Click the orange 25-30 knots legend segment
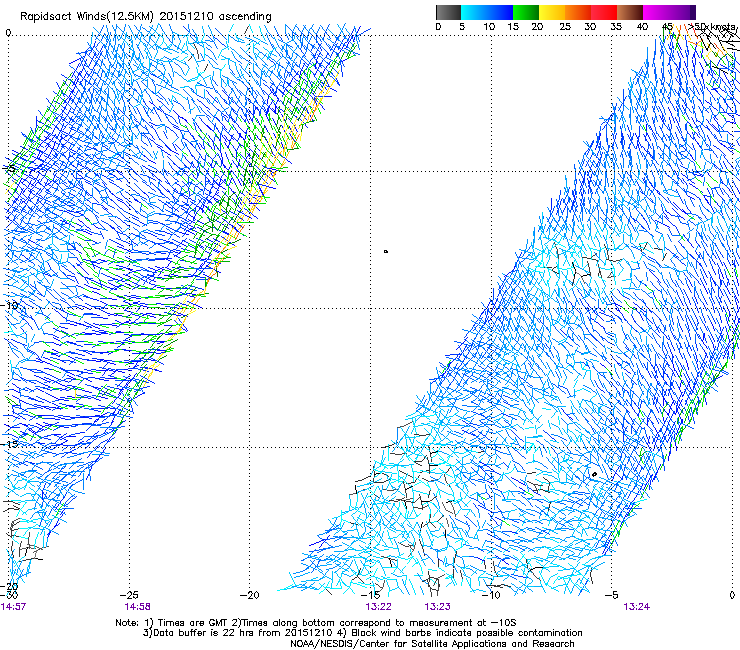This screenshot has height=650, width=740. [578, 12]
